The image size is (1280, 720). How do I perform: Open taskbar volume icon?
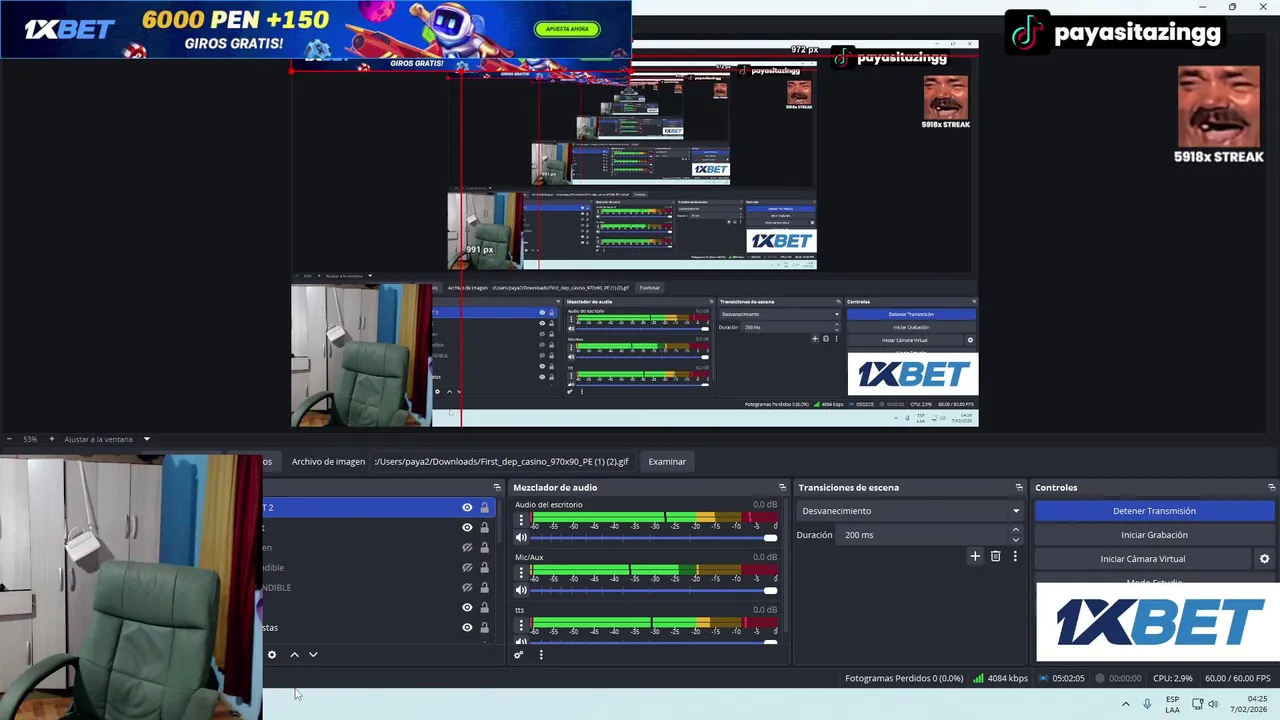click(1213, 704)
